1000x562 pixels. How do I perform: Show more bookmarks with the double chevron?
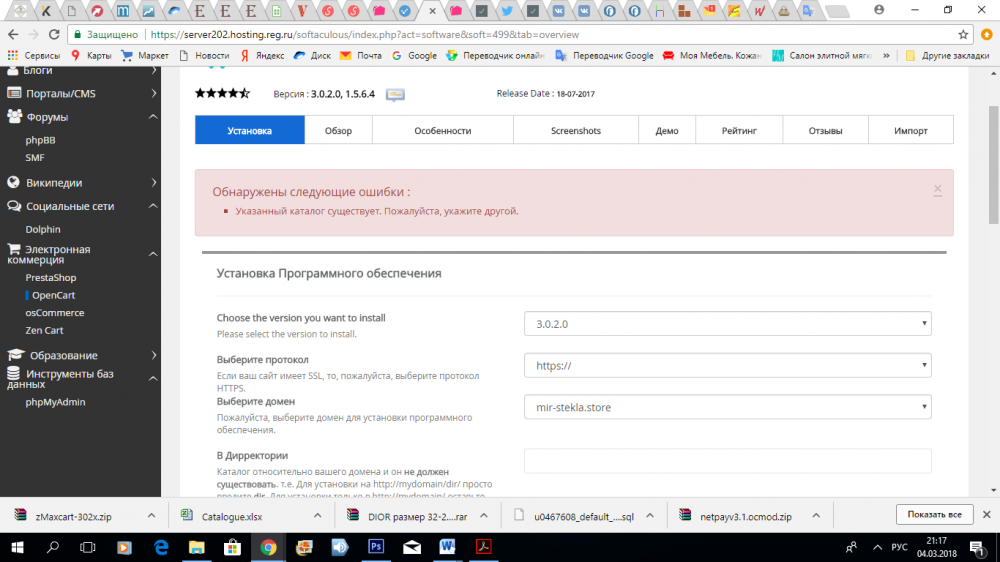886,55
